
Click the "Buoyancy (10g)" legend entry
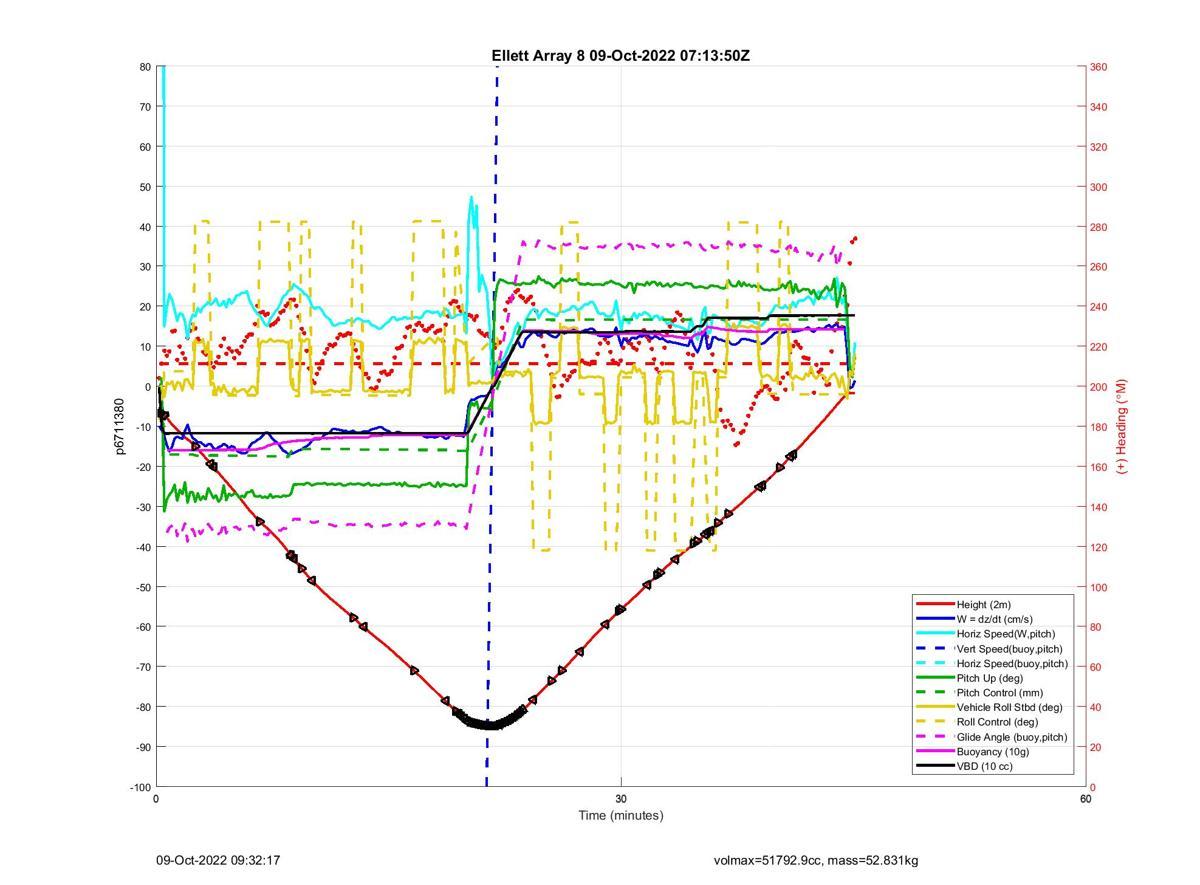click(992, 751)
